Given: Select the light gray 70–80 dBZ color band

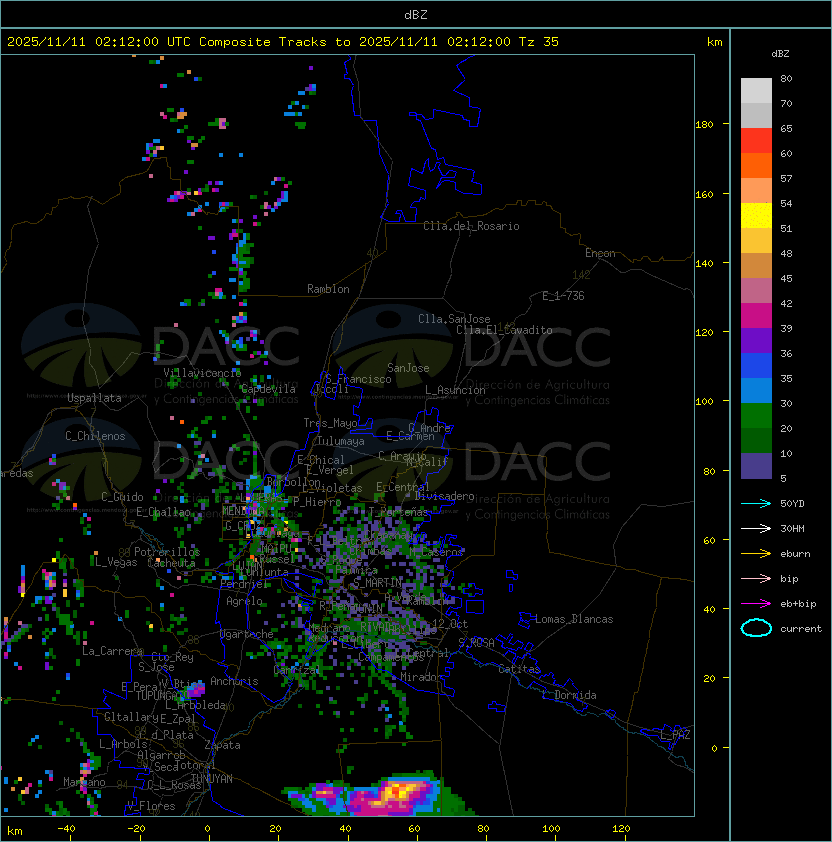Looking at the screenshot, I should click(x=756, y=91).
